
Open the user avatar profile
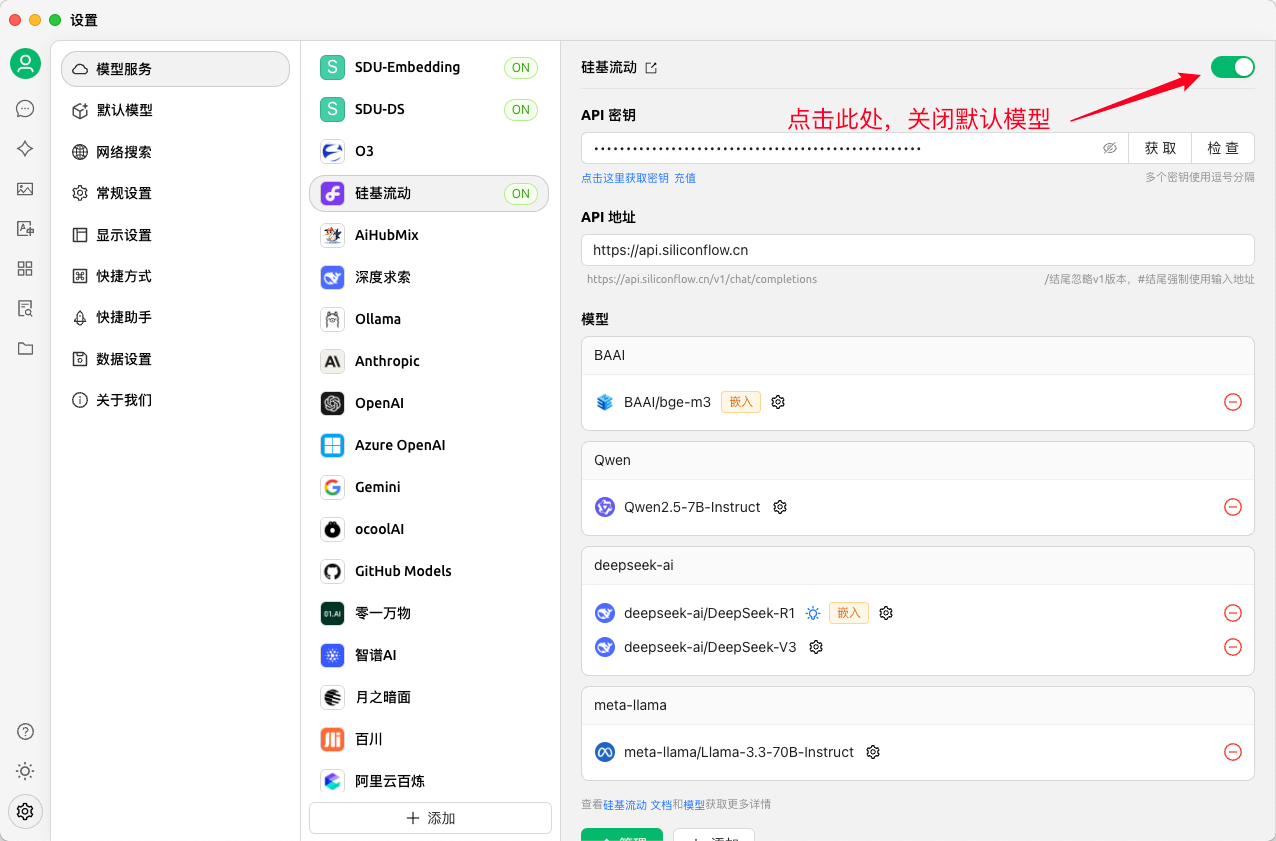25,64
